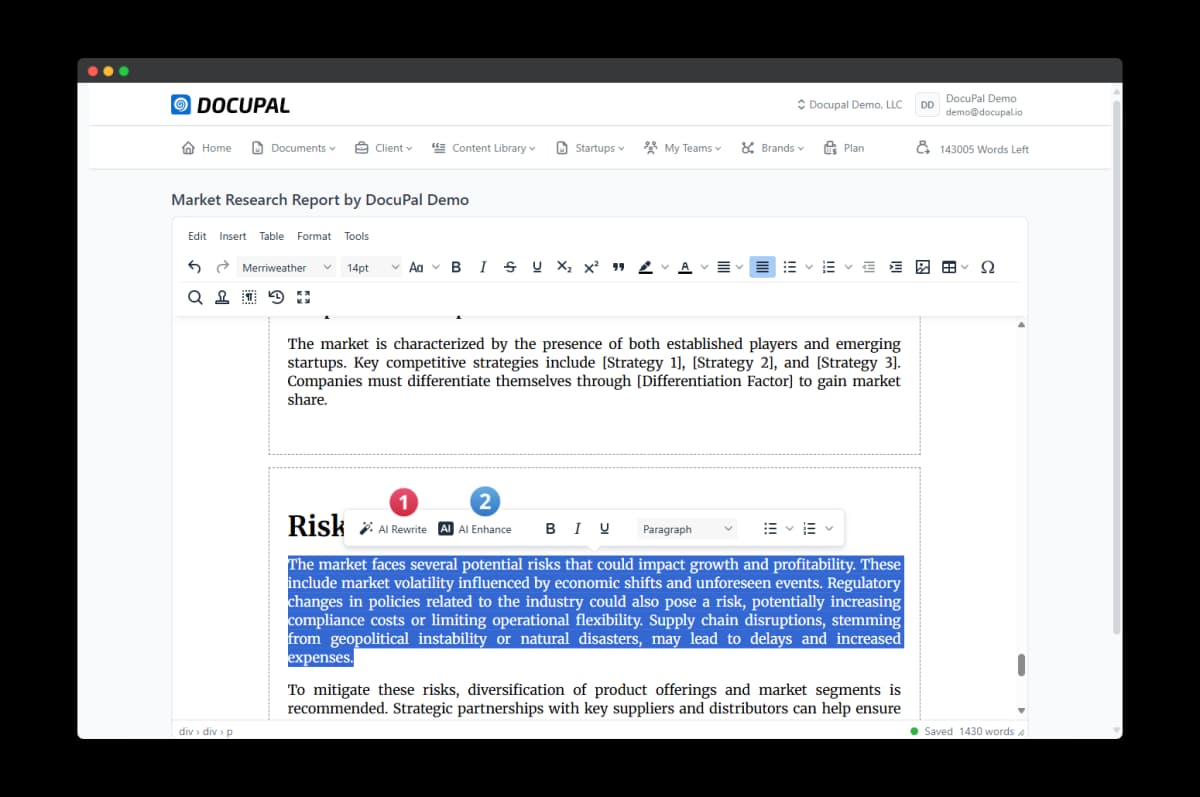Insert a blockquote with the quote icon
The image size is (1200, 797).
(x=618, y=267)
